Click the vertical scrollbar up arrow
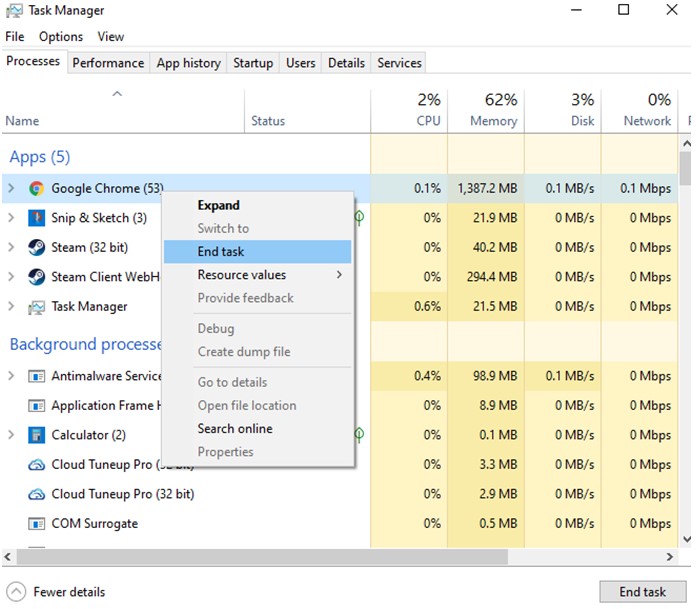This screenshot has width=696, height=609. pos(686,143)
